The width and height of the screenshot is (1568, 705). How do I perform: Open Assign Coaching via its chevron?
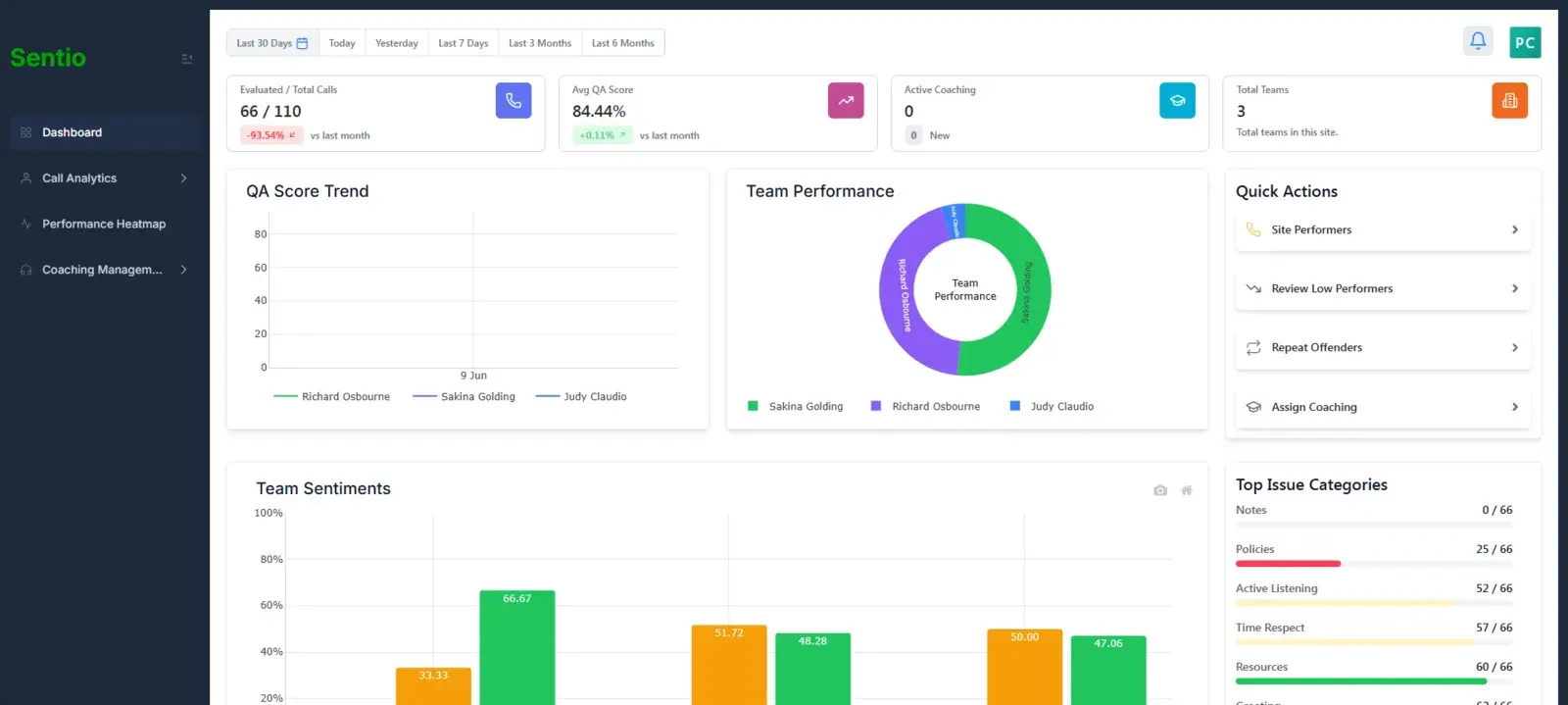click(1515, 407)
